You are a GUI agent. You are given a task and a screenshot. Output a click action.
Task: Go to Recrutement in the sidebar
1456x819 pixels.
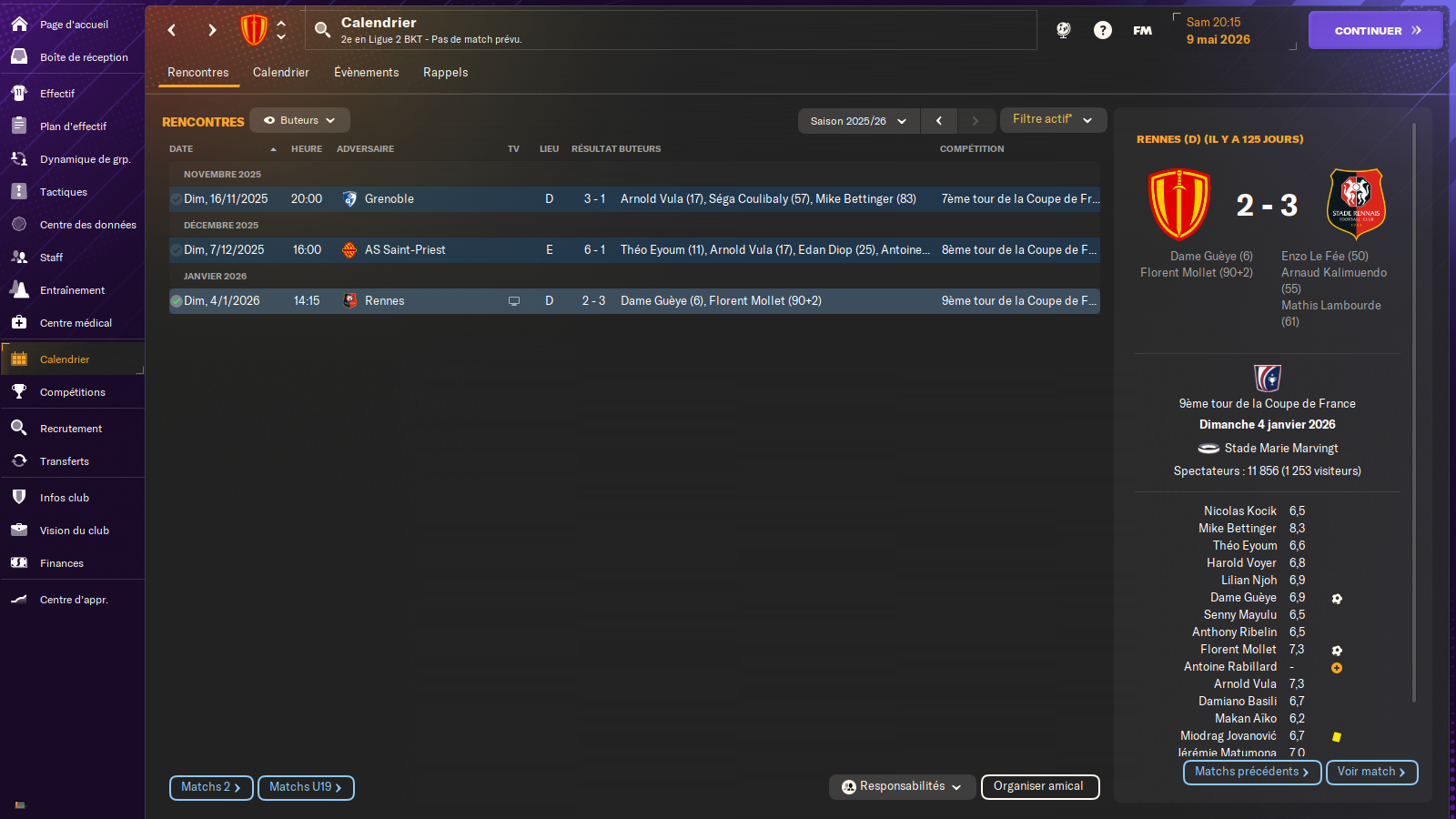(71, 429)
